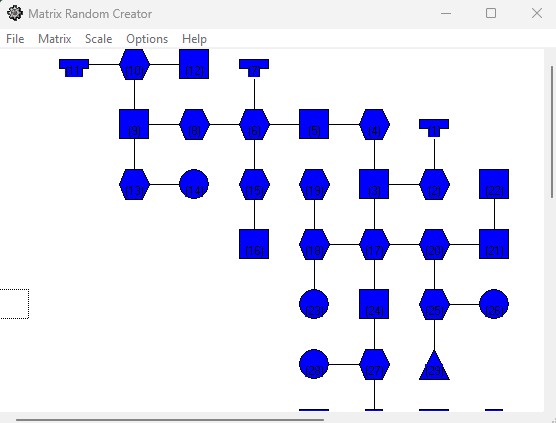This screenshot has width=556, height=423.
Task: Click the vertical scrollbar thumb
Action: (552, 132)
